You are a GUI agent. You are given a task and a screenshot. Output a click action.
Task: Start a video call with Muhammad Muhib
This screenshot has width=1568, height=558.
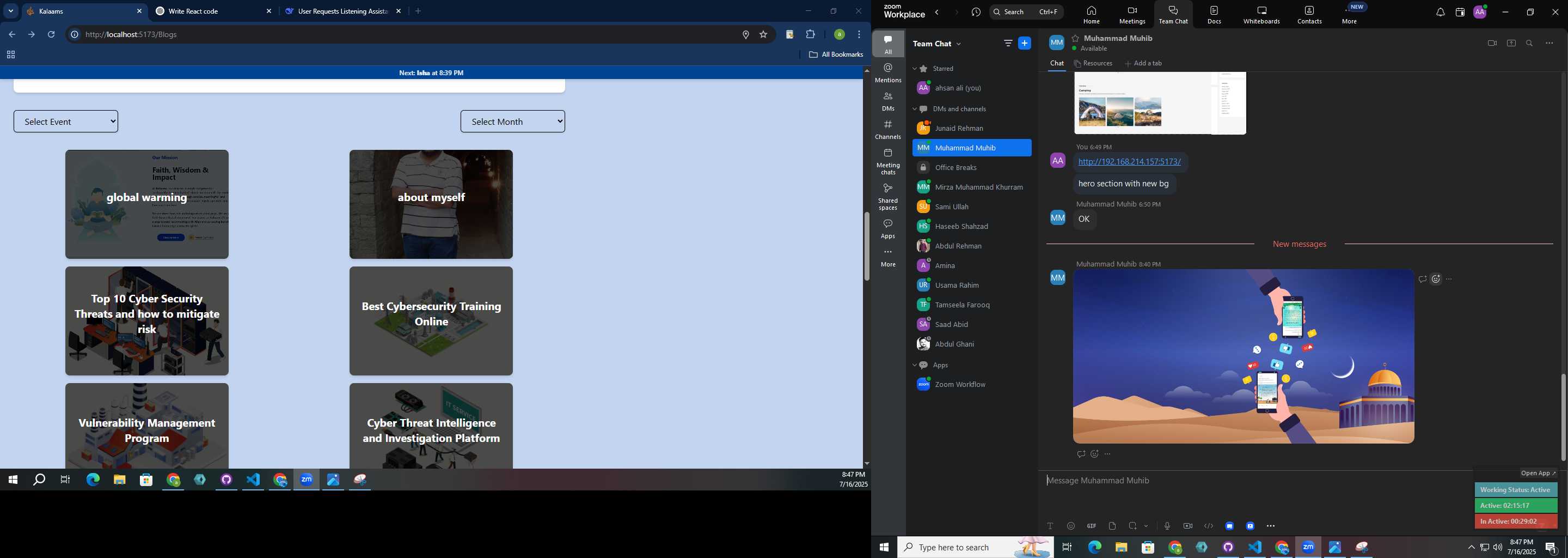click(x=1492, y=43)
